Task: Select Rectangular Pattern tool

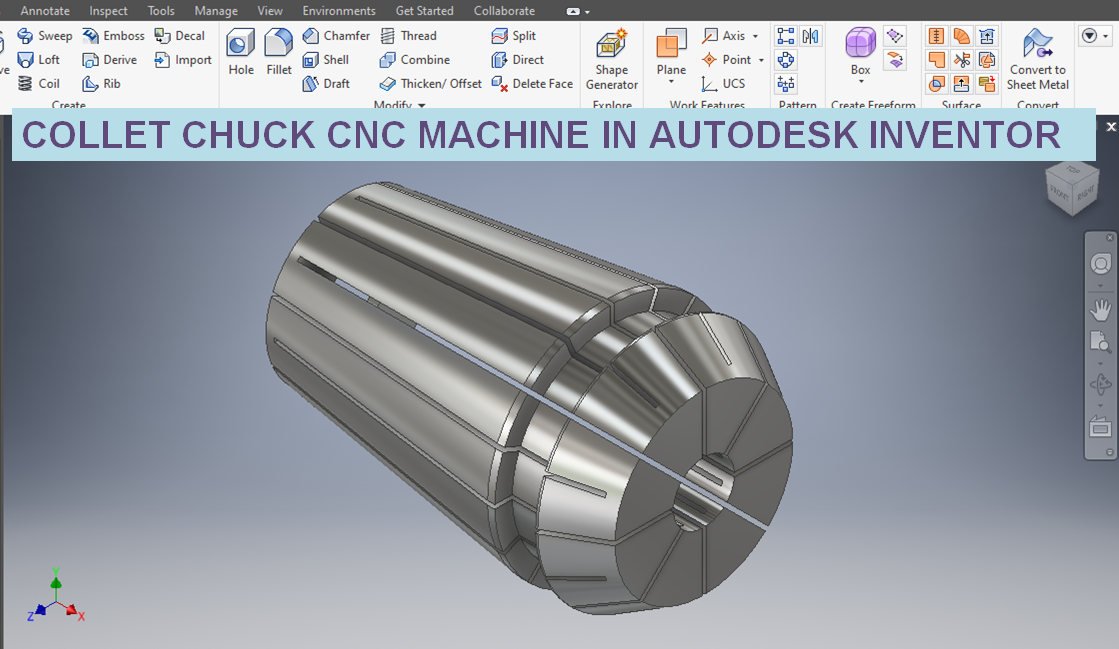Action: point(786,36)
